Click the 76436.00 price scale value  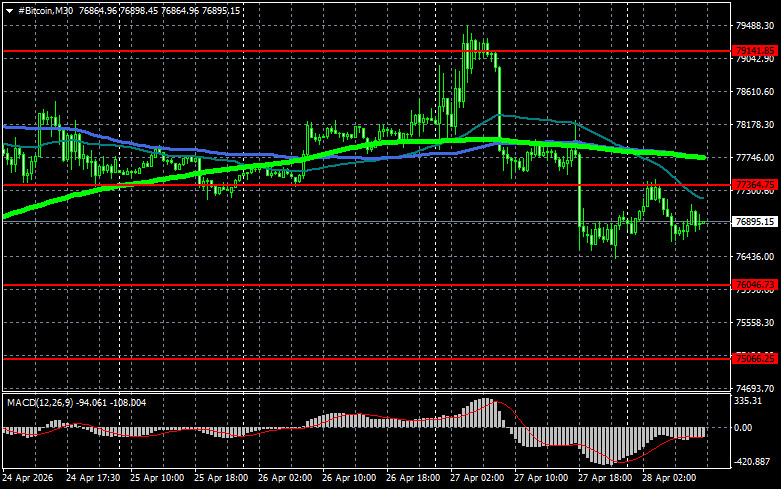(x=755, y=256)
